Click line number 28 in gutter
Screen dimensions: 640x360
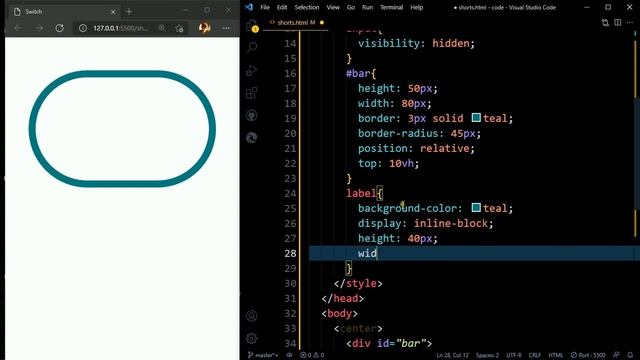(x=290, y=253)
